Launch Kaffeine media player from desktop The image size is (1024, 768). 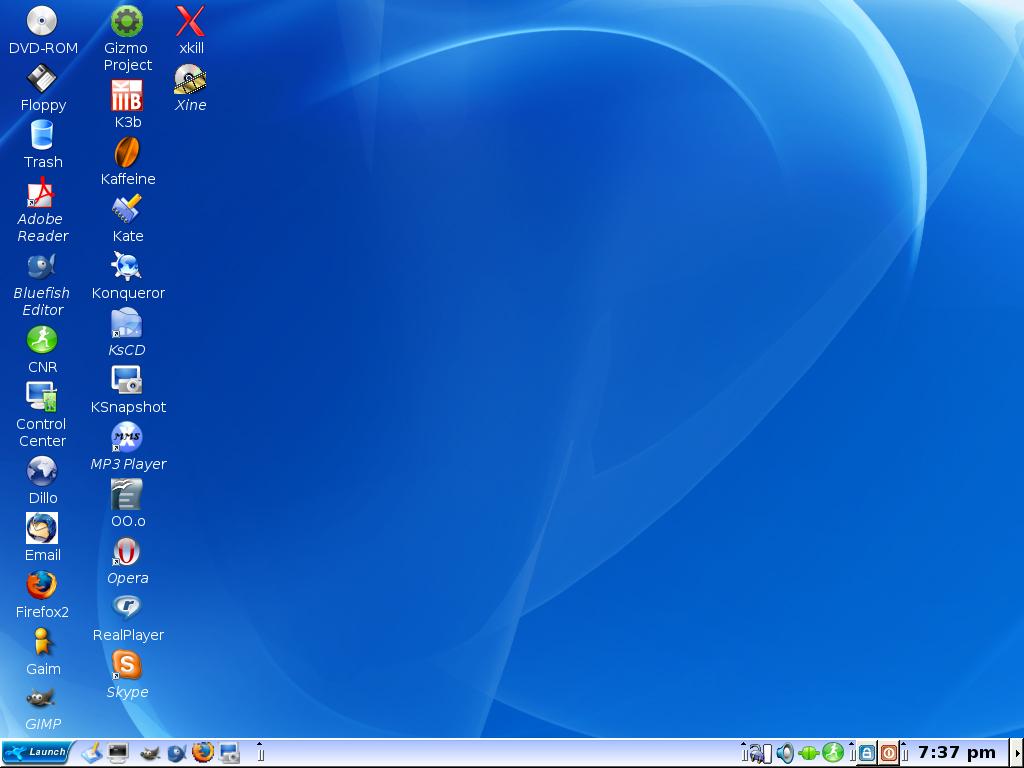click(x=127, y=153)
